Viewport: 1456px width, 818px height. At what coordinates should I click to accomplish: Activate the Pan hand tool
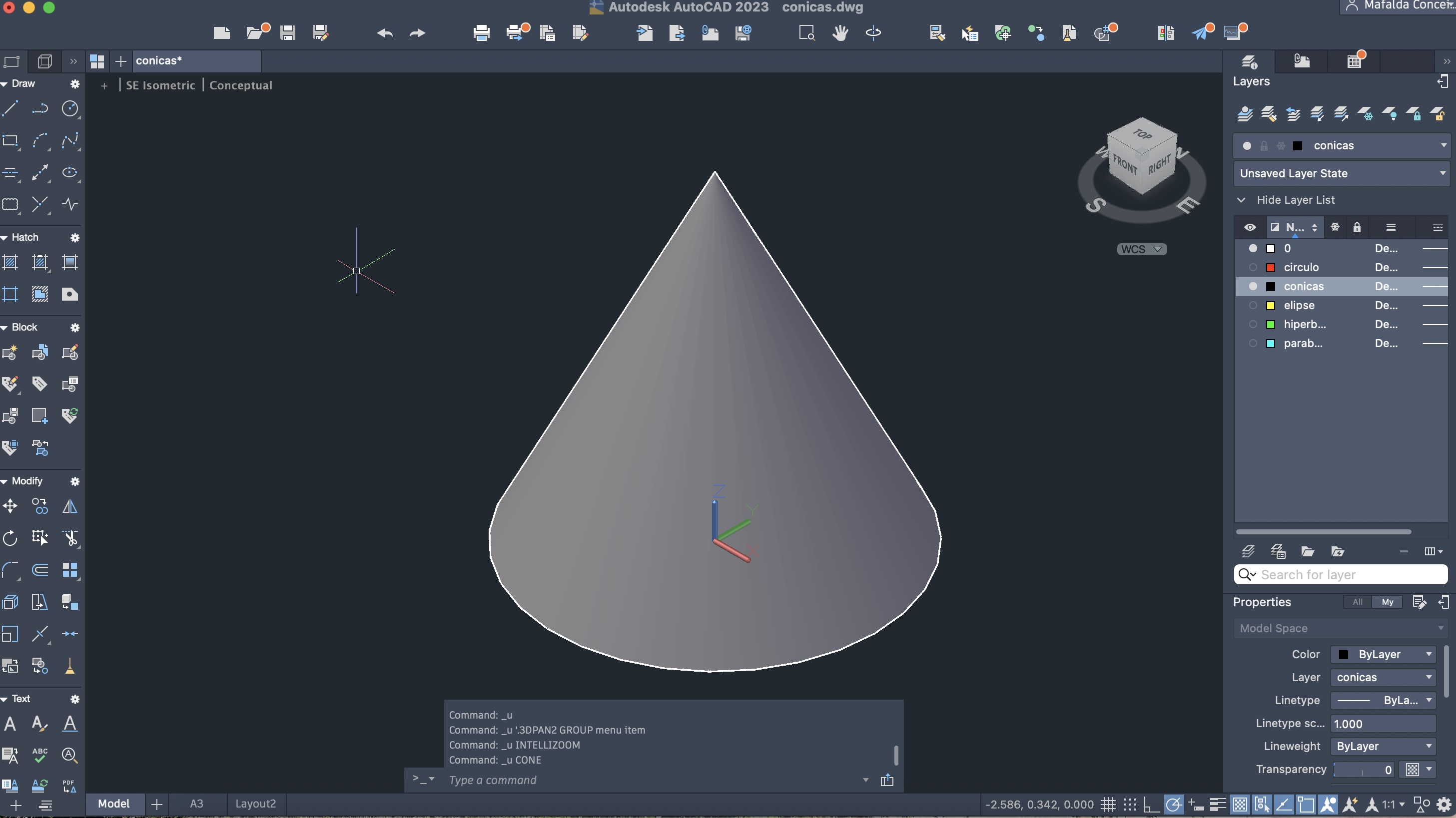[840, 33]
